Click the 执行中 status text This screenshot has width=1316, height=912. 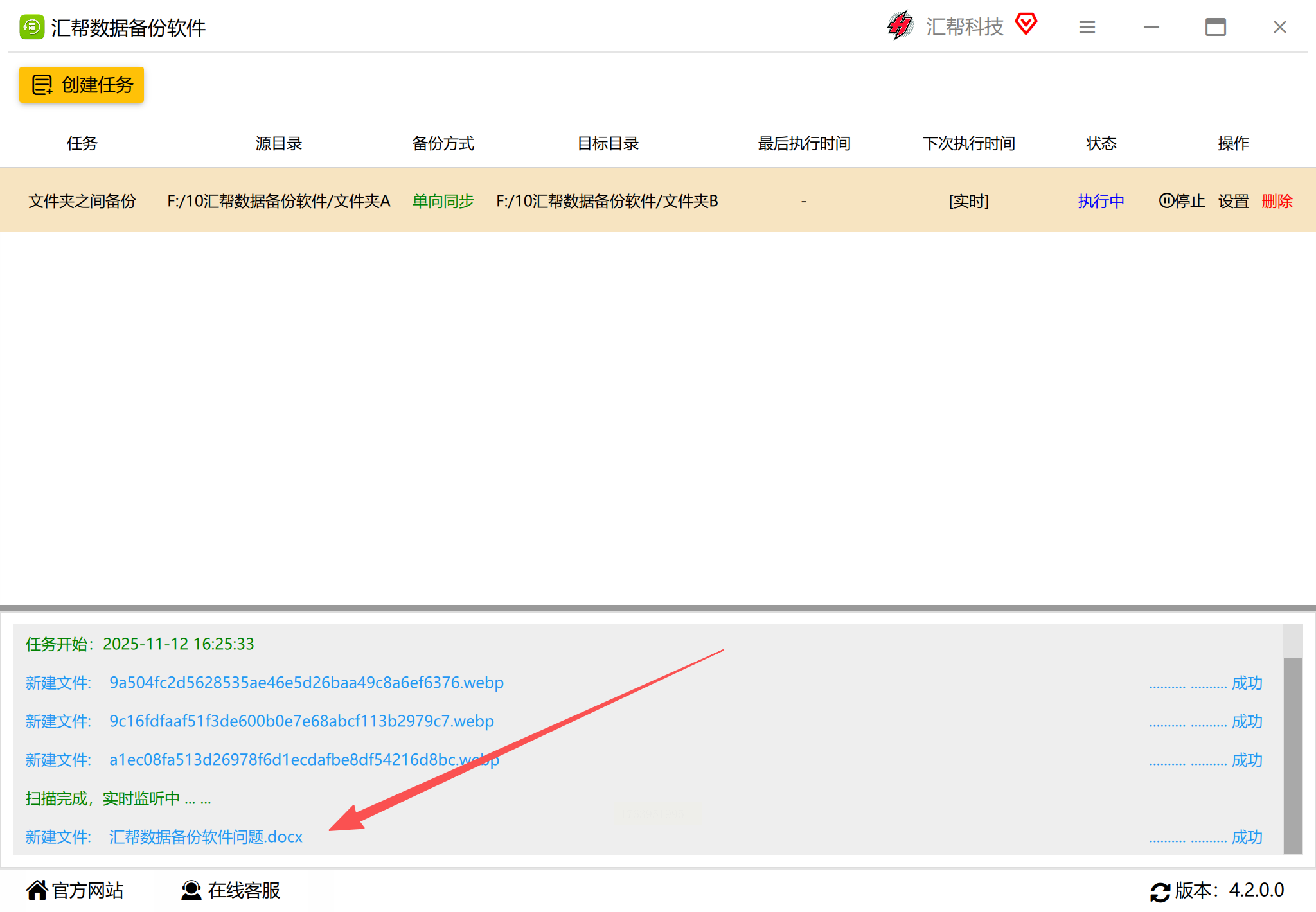click(x=1101, y=201)
